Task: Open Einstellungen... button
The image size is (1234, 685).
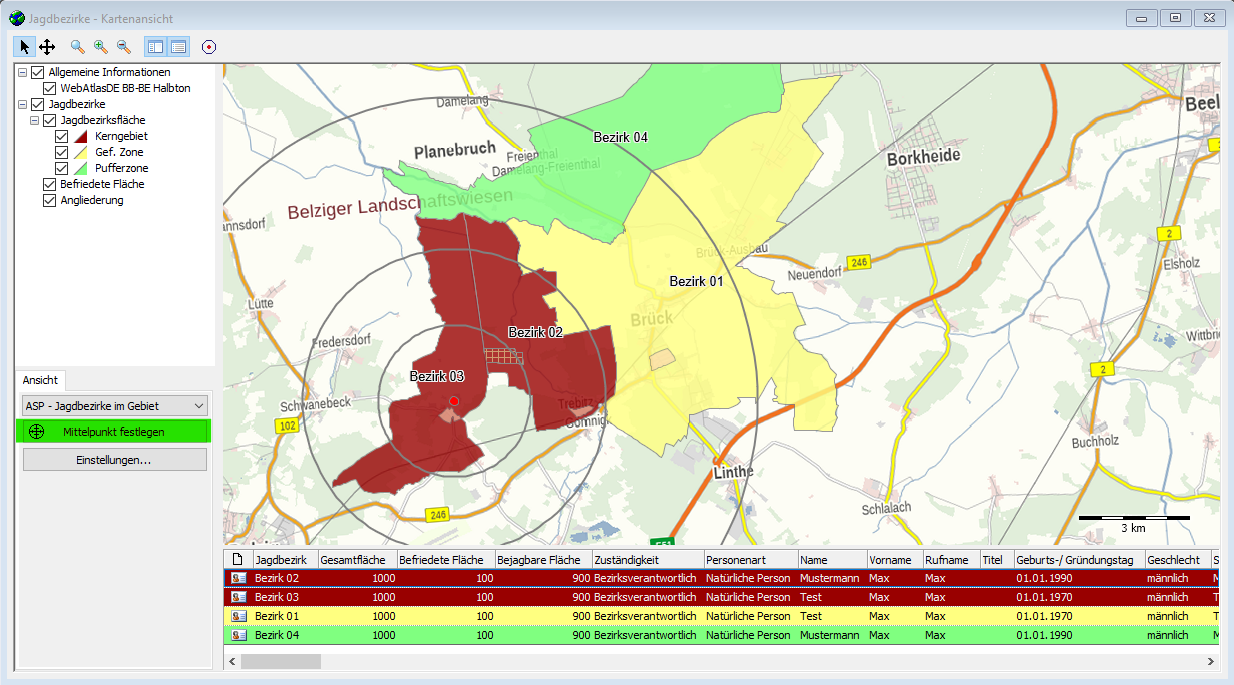Action: point(114,460)
